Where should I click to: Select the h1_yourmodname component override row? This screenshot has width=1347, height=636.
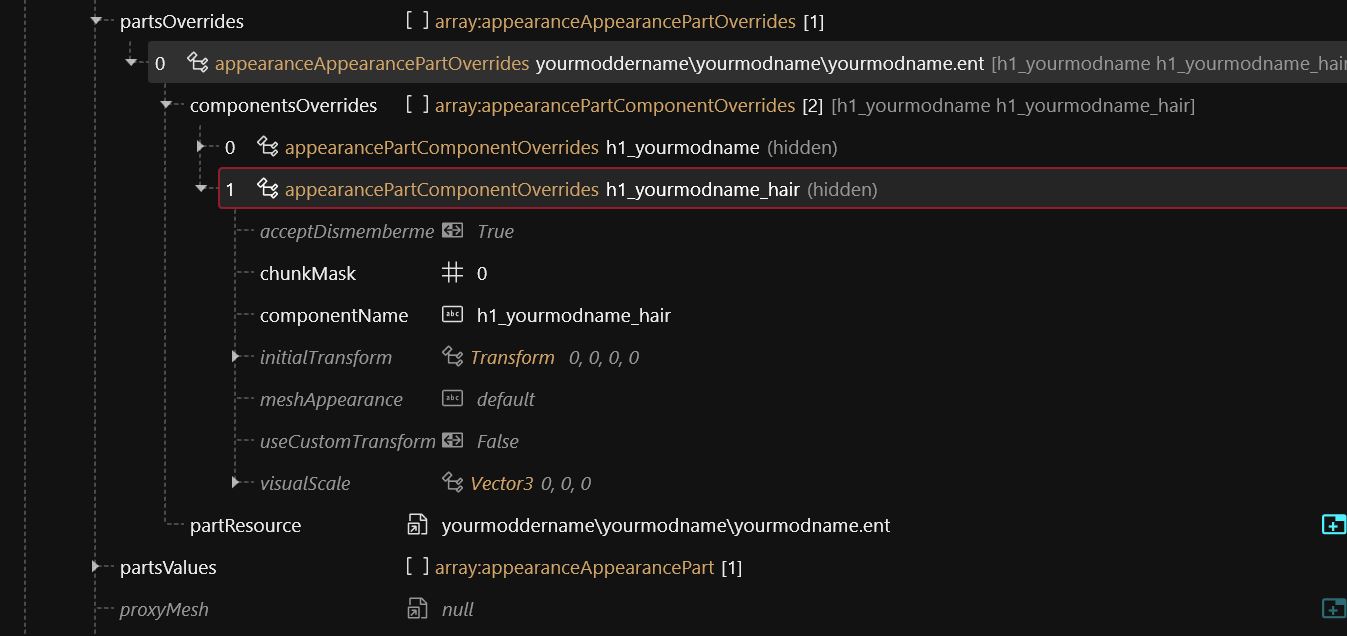pos(682,147)
